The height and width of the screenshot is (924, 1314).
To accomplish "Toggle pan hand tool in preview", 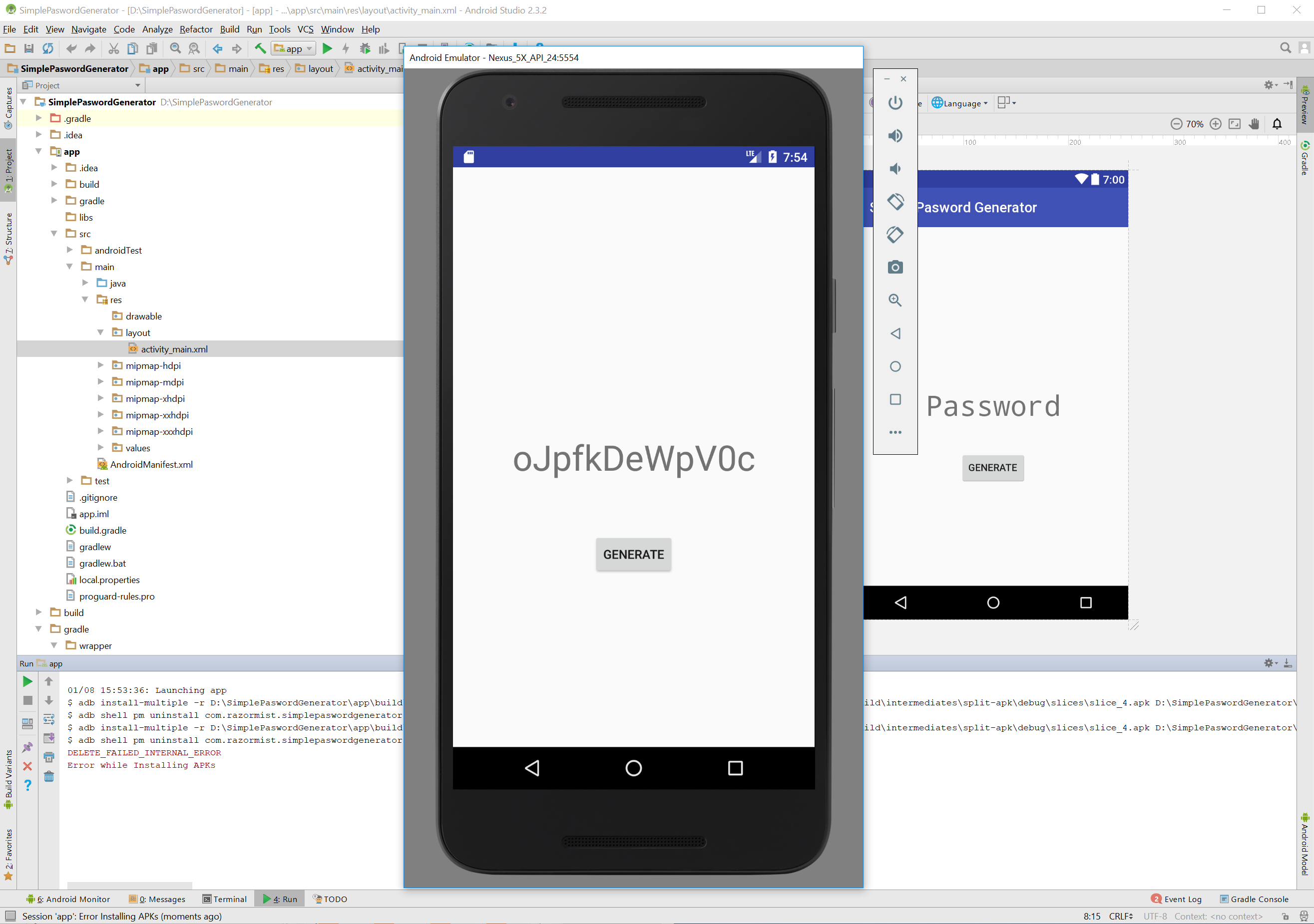I will (1254, 124).
